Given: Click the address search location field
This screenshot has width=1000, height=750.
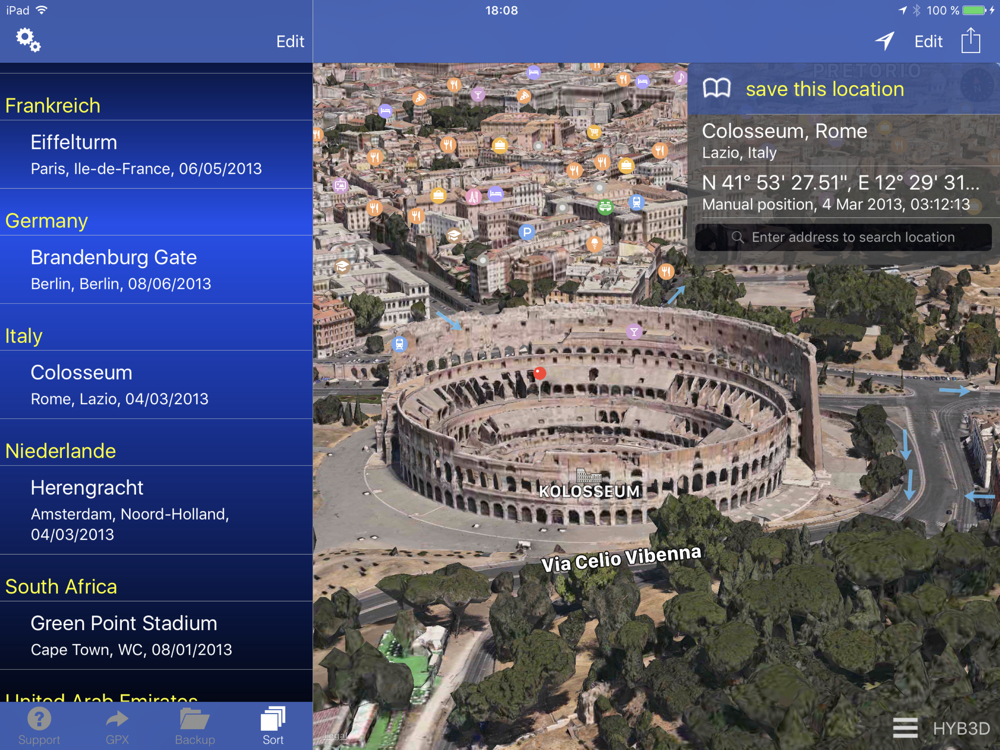Looking at the screenshot, I should coord(843,237).
